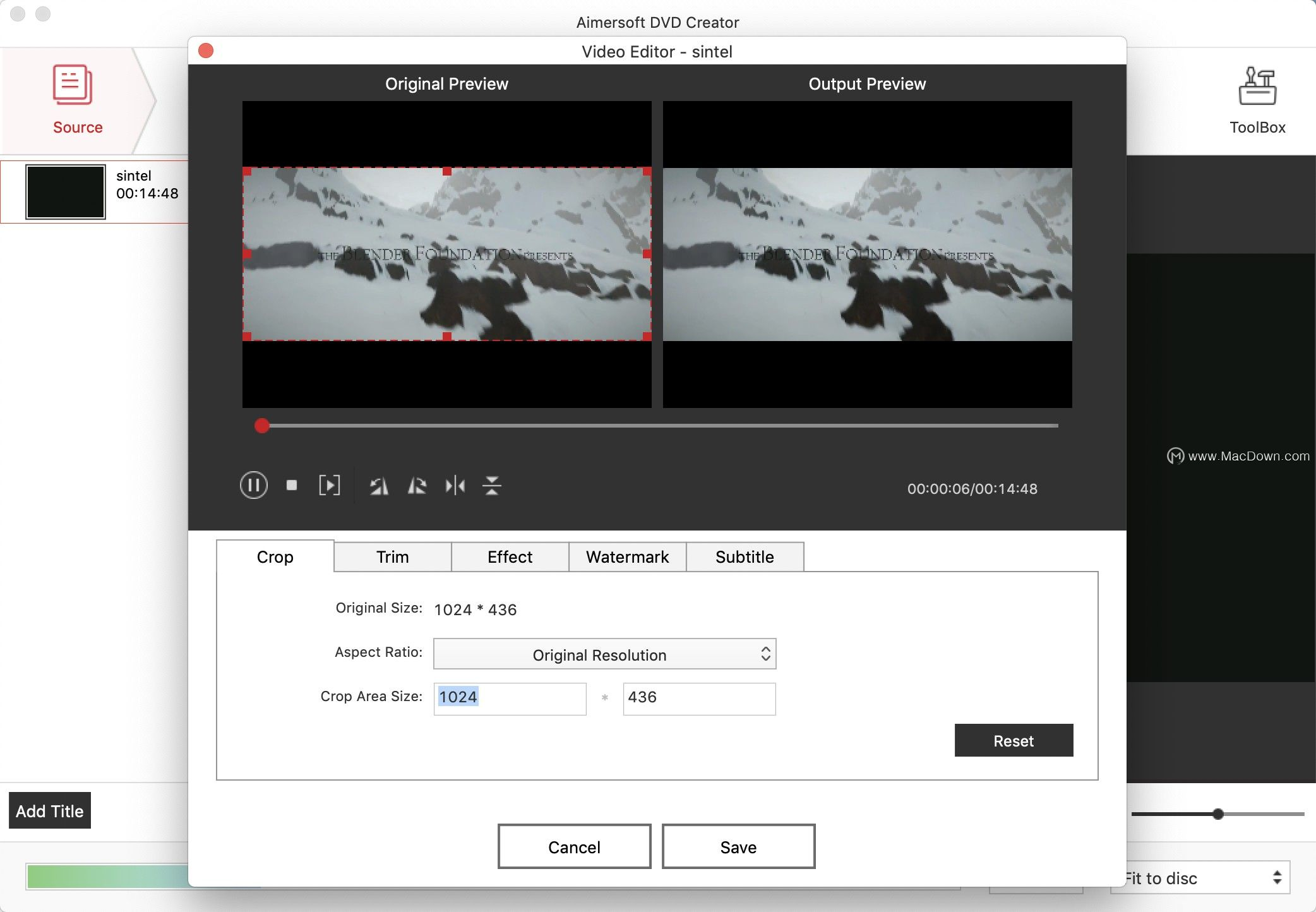Stop video playback
The height and width of the screenshot is (912, 1316).
click(x=291, y=485)
